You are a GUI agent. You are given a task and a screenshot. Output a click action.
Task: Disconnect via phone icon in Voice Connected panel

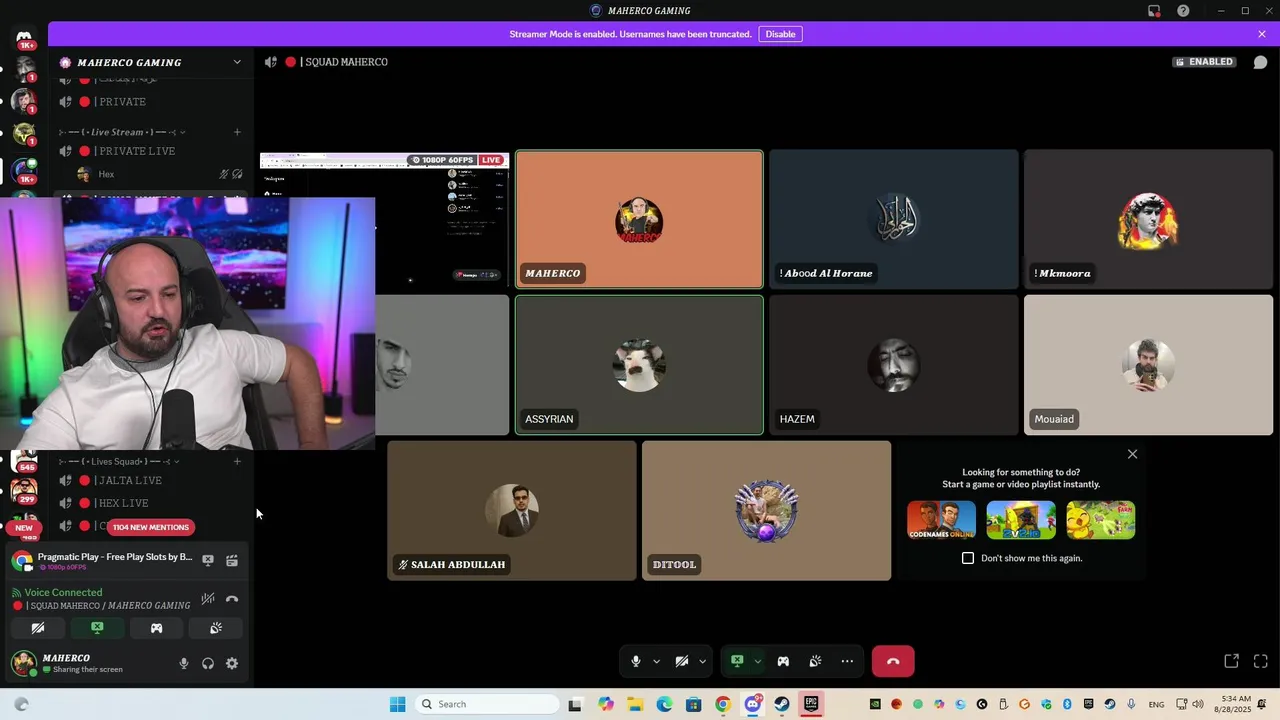[x=232, y=599]
